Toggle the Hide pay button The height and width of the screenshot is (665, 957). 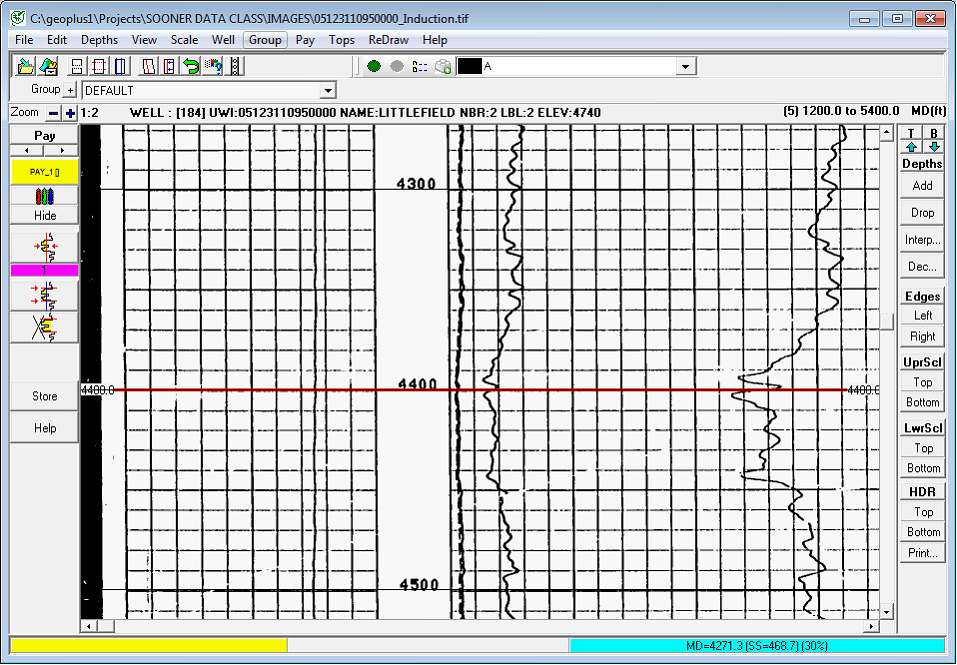(x=45, y=215)
